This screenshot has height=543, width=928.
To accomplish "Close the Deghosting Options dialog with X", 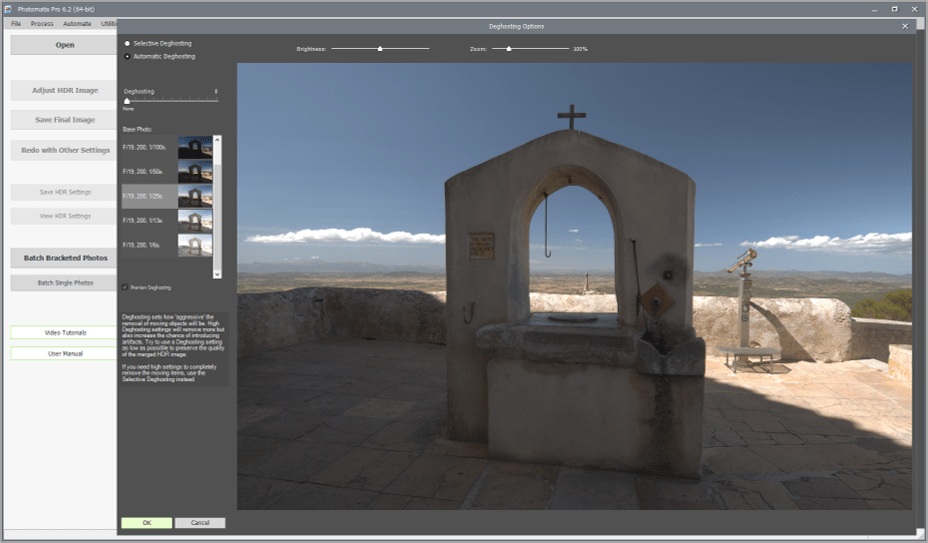I will [x=905, y=26].
